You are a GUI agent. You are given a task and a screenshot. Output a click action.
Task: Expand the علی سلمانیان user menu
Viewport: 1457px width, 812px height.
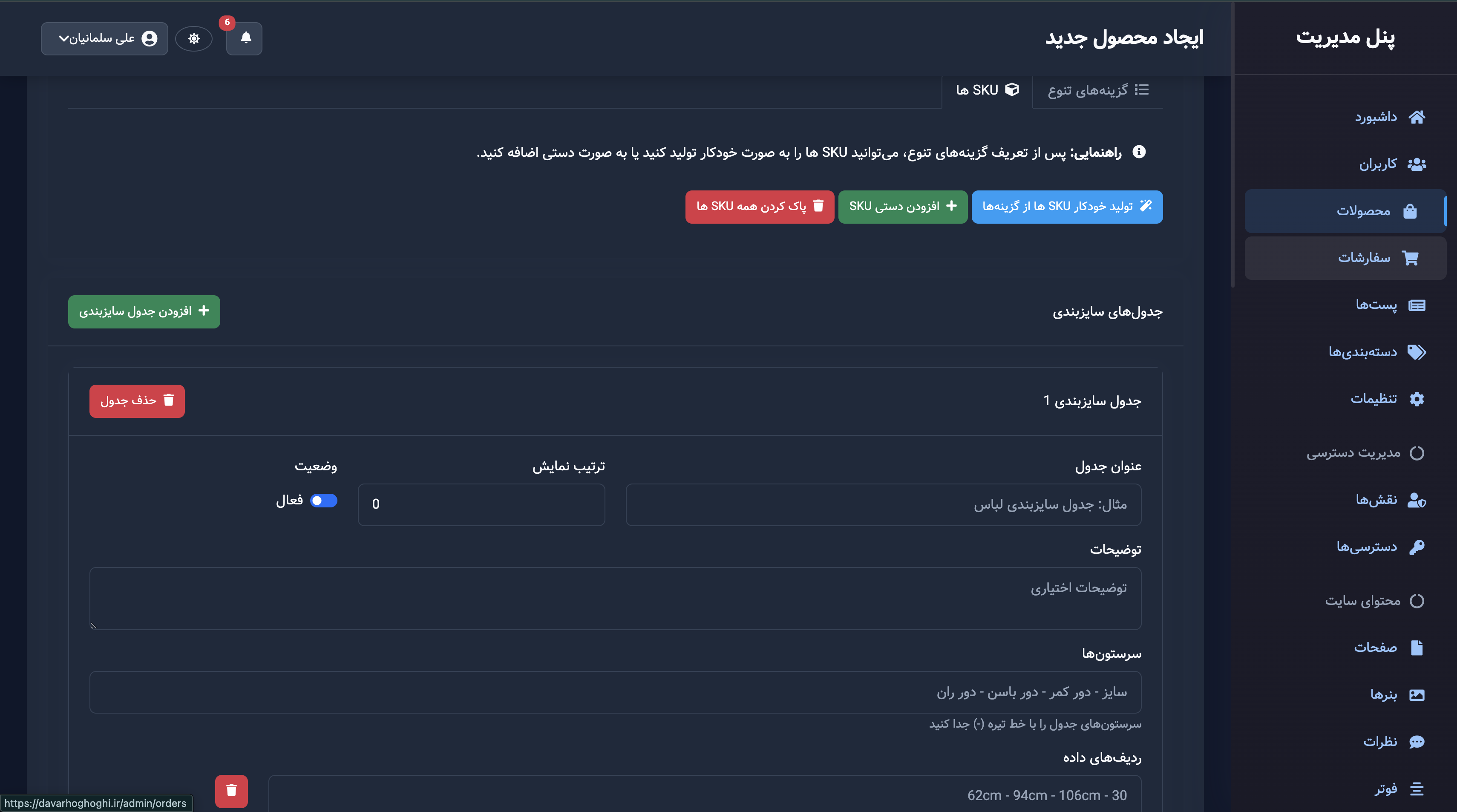(104, 38)
